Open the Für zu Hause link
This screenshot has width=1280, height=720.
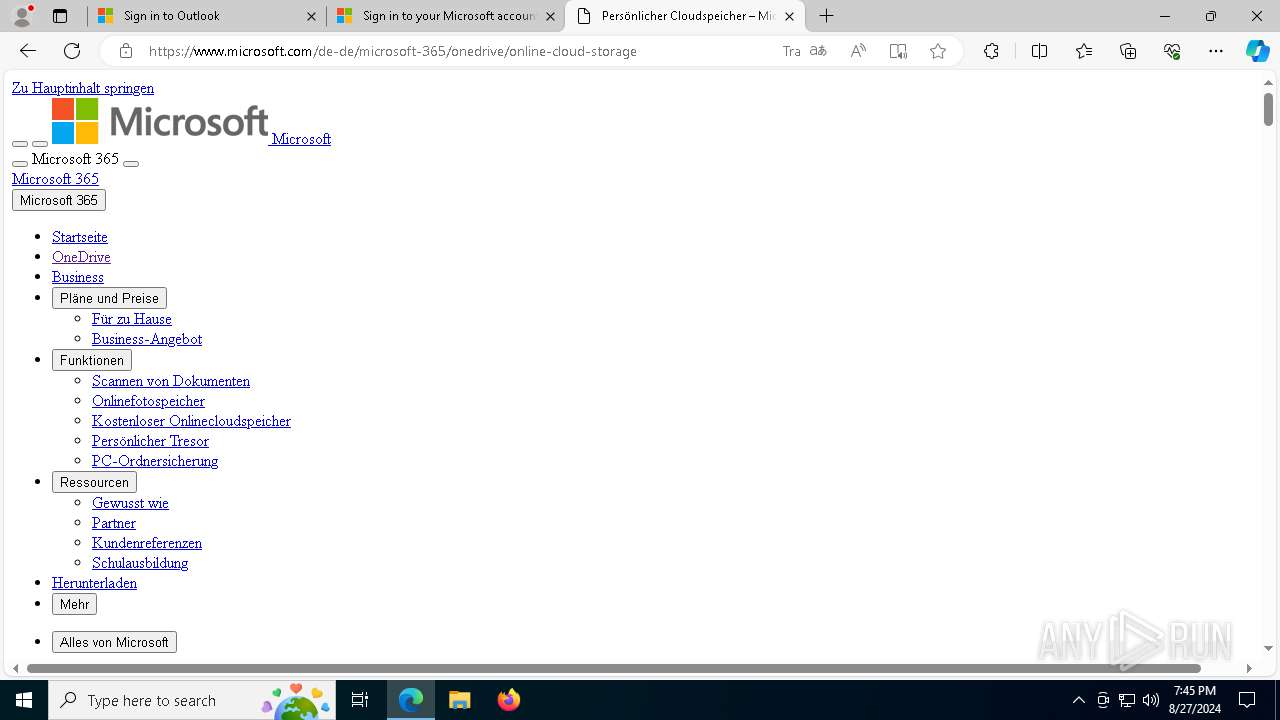pos(132,319)
